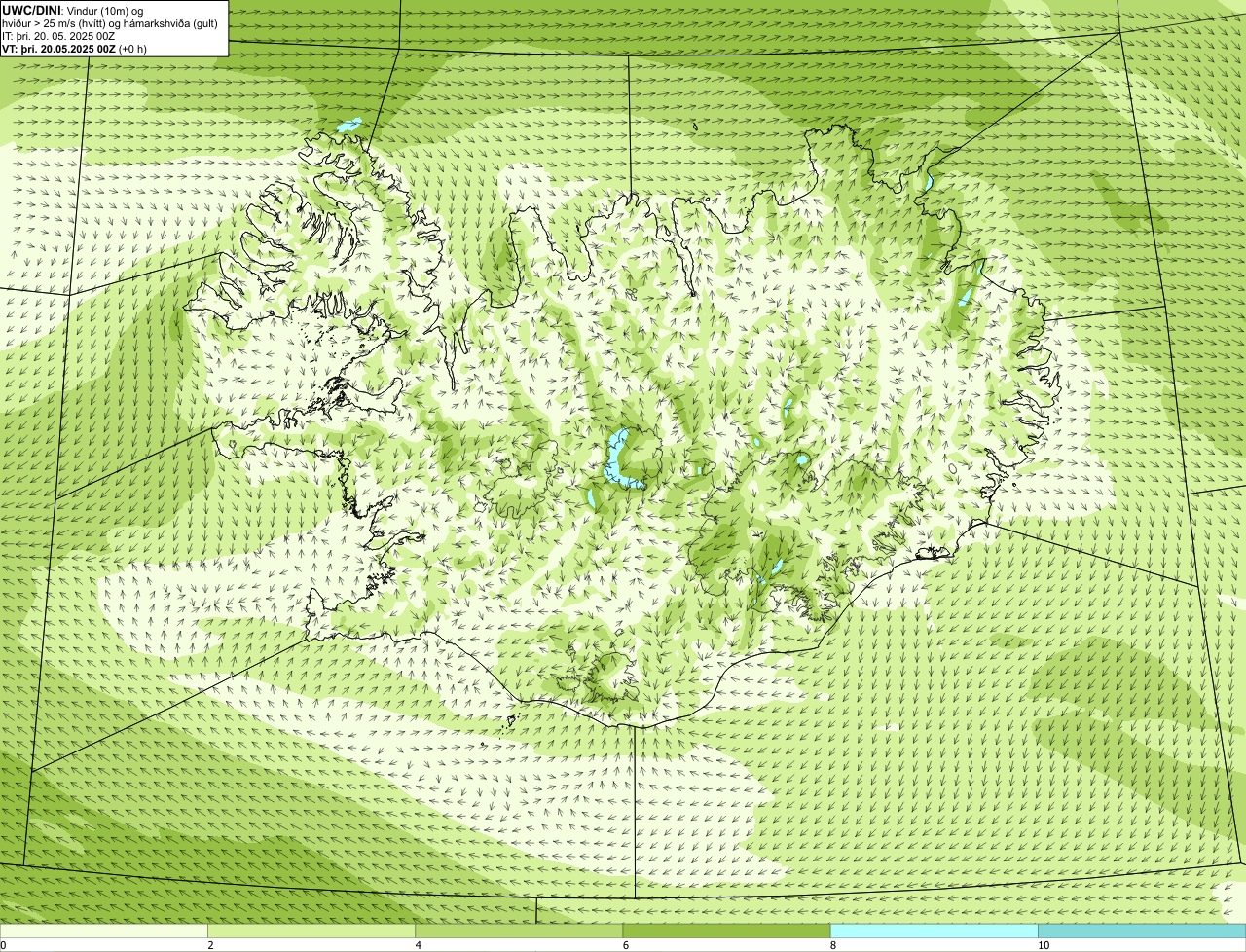Click the scale label '0'
The height and width of the screenshot is (952, 1246).
(3, 945)
